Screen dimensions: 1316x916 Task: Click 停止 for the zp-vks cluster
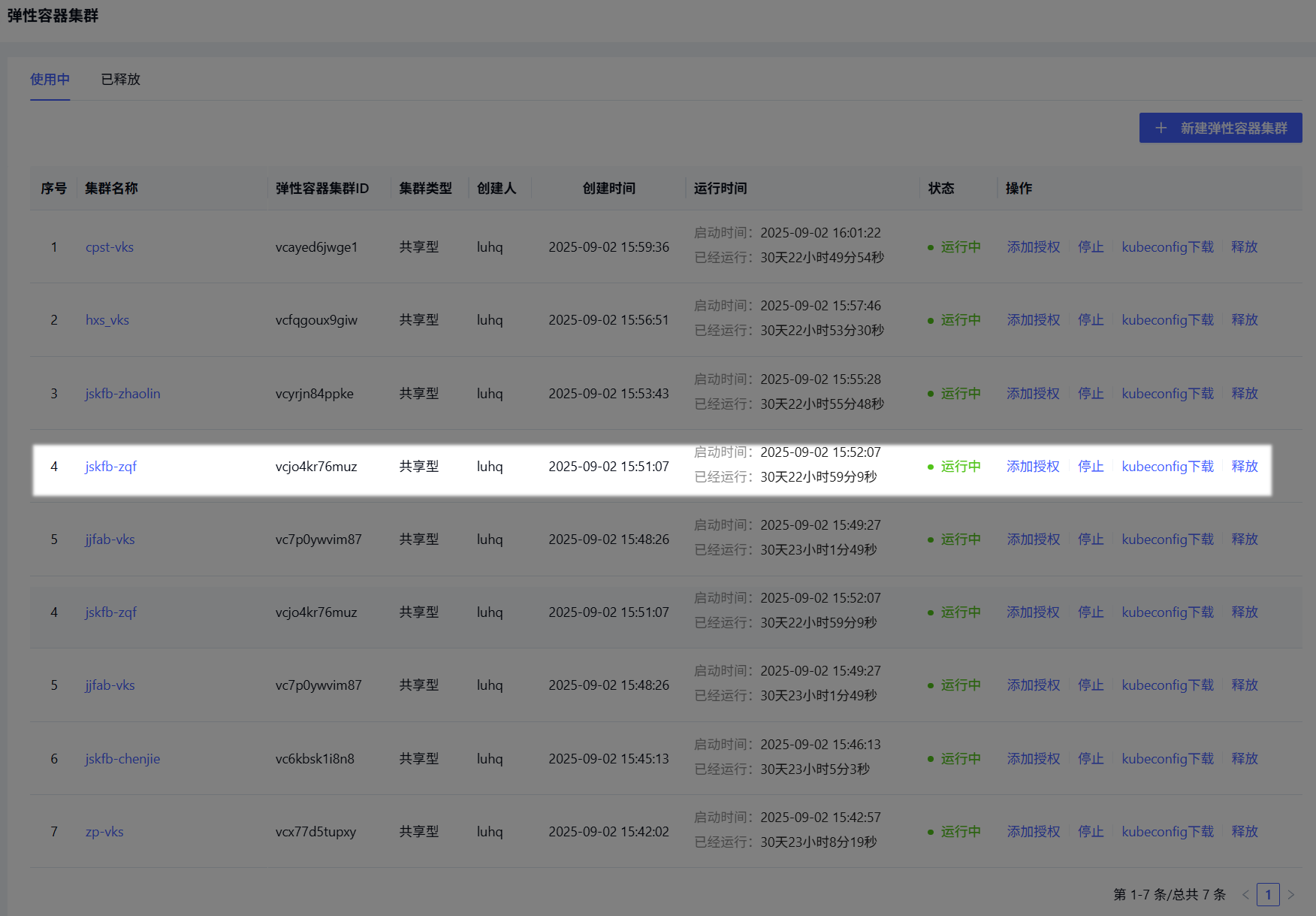click(x=1090, y=832)
